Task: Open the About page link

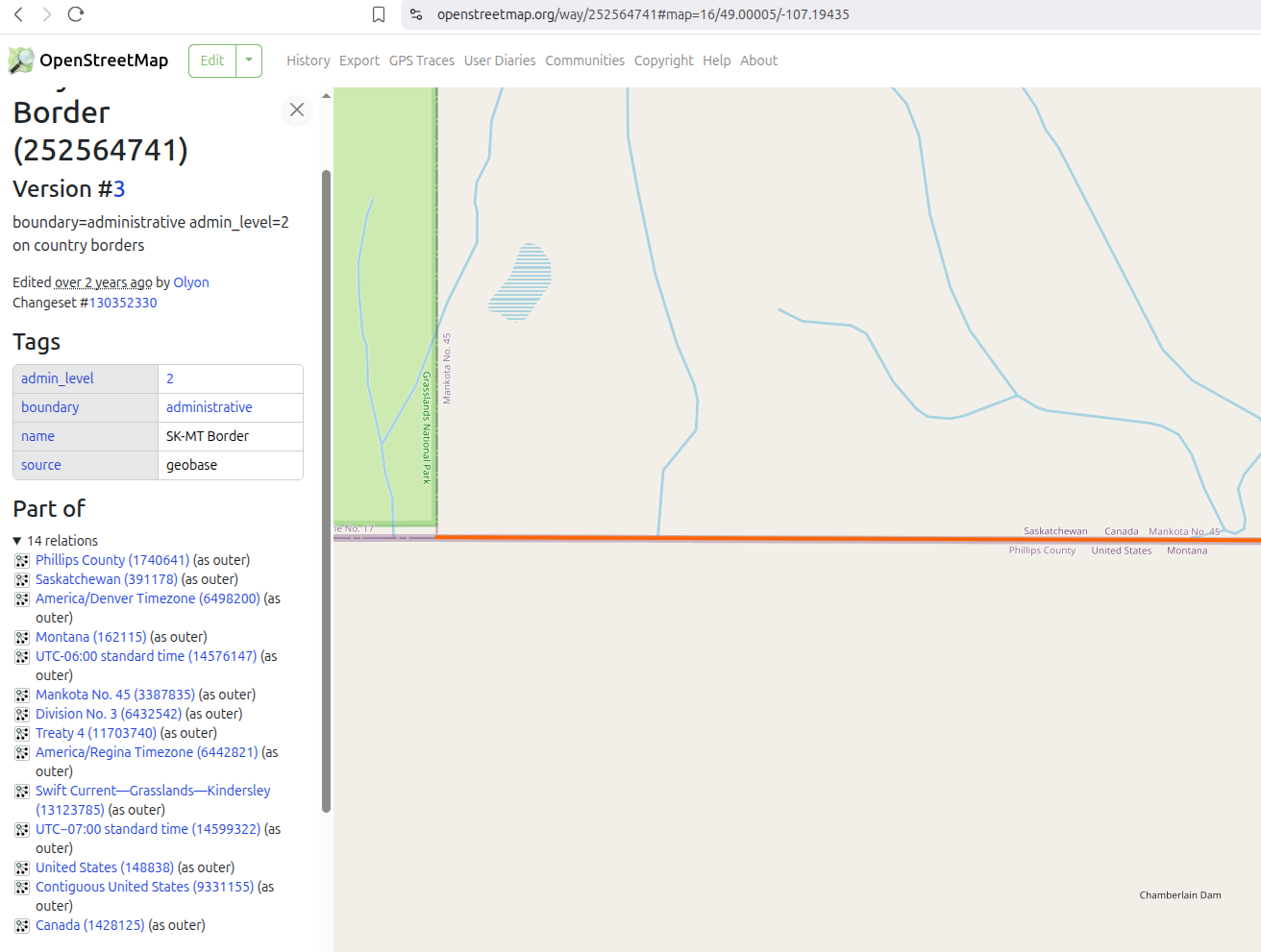Action: click(x=758, y=61)
